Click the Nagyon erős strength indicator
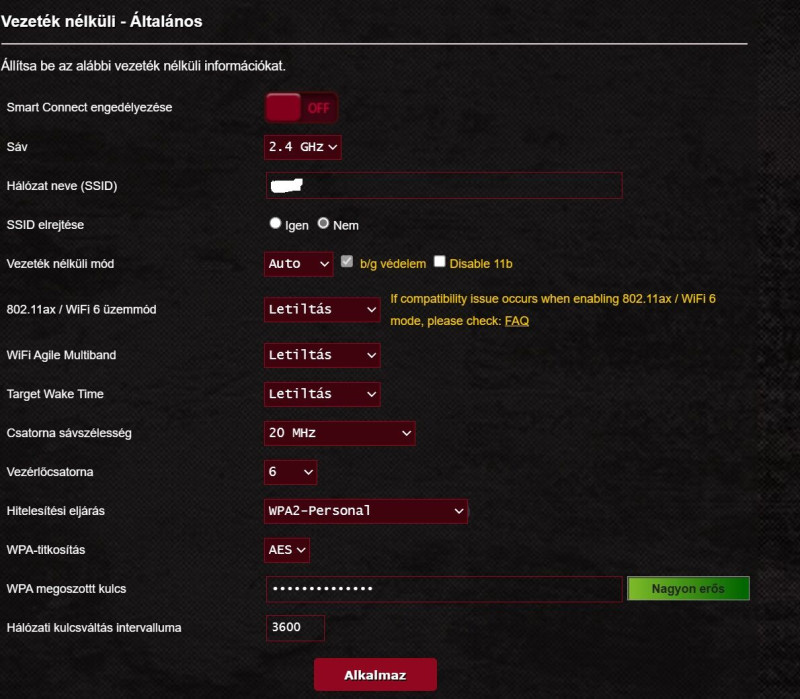The image size is (800, 699). 688,588
